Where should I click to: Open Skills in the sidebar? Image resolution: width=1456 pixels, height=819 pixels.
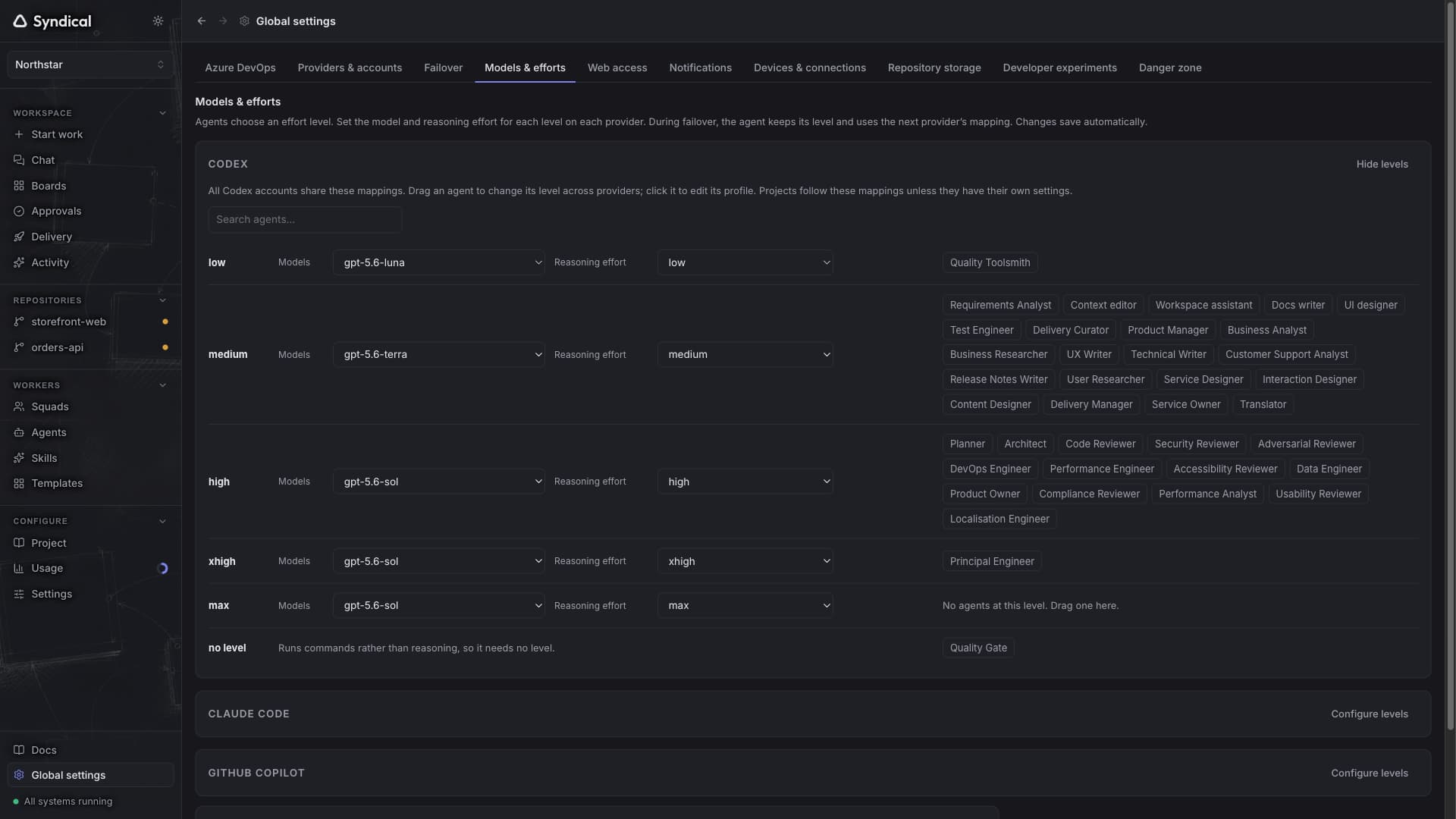click(x=90, y=458)
